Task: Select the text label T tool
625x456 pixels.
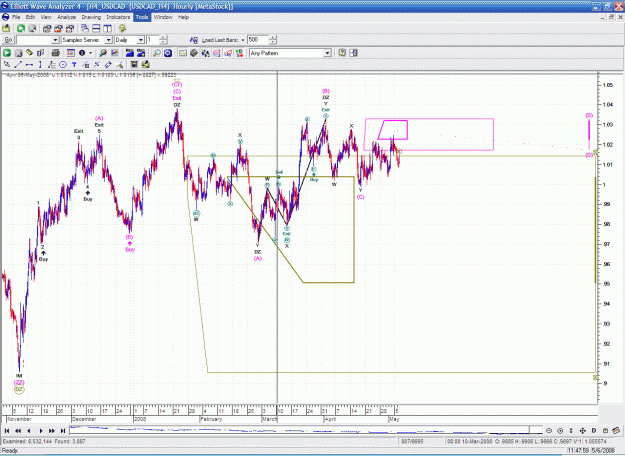Action: click(74, 64)
